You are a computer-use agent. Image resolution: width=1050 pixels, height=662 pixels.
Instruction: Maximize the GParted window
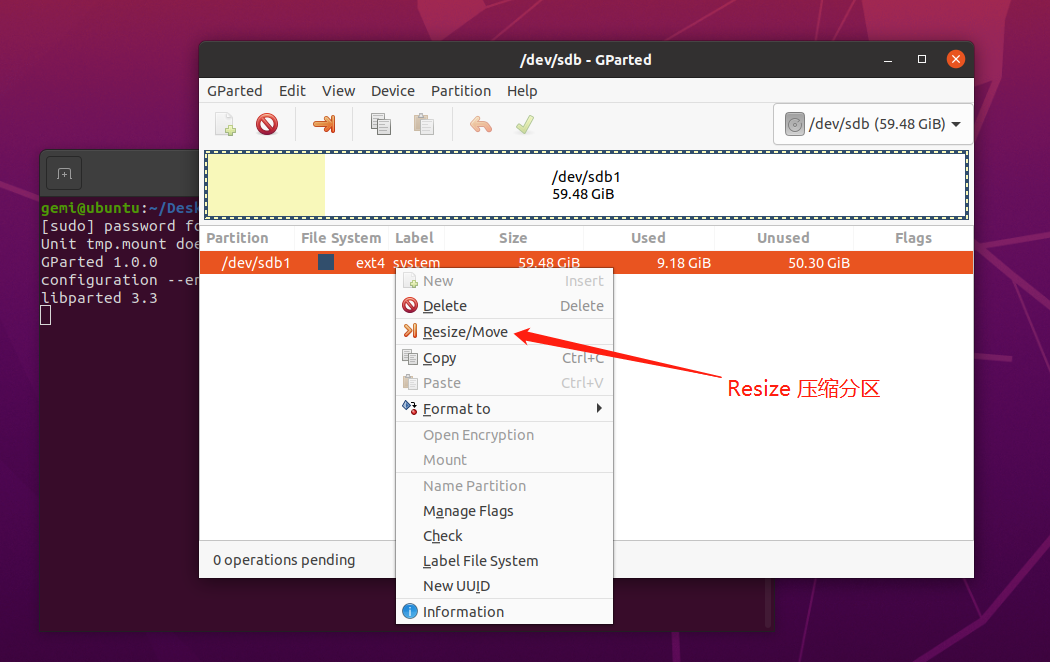pos(922,60)
